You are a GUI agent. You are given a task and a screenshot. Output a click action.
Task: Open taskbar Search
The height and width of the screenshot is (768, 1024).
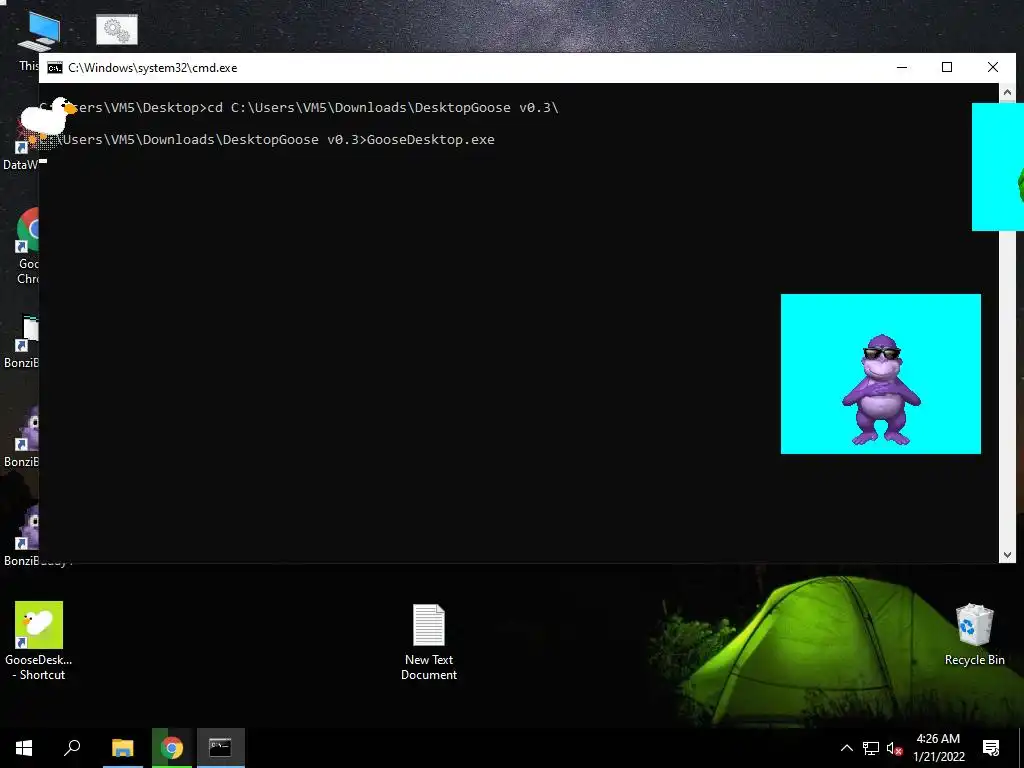[x=72, y=748]
